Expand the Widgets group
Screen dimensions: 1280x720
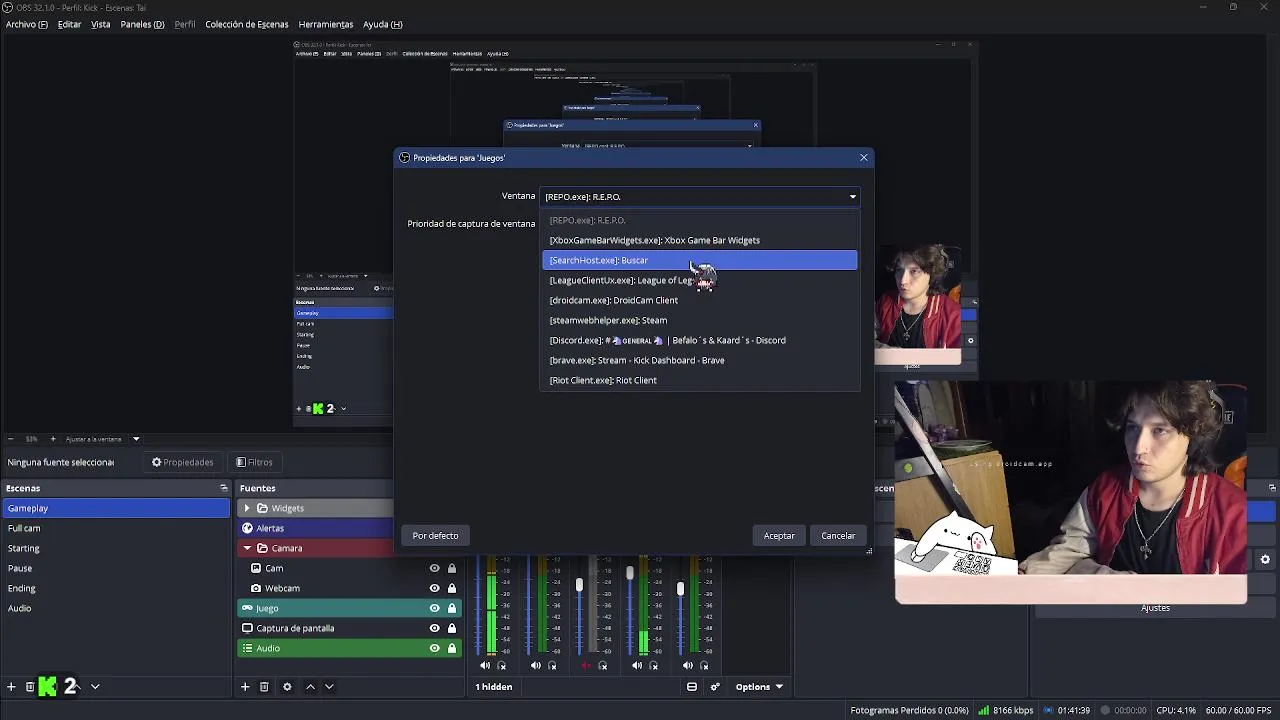pyautogui.click(x=247, y=508)
